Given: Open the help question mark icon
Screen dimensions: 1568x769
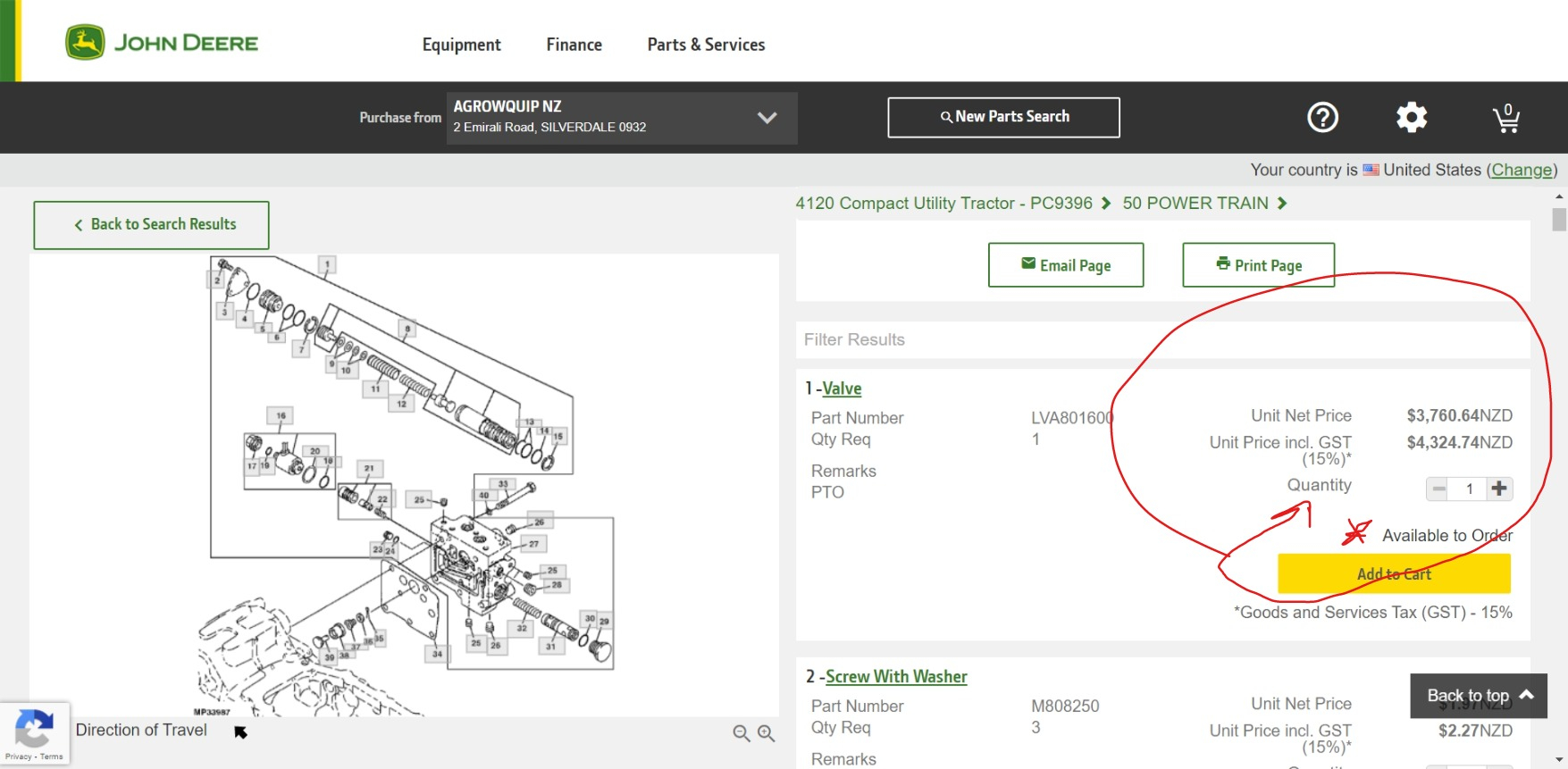Looking at the screenshot, I should [x=1322, y=117].
